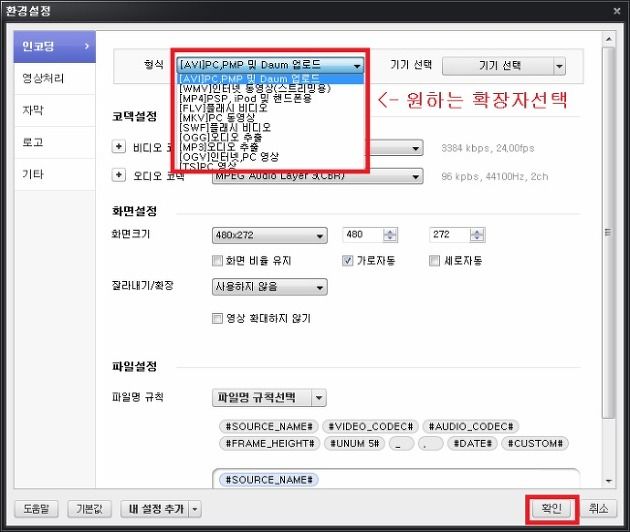Insert the #VIDEO_CODEC# tag

point(370,426)
